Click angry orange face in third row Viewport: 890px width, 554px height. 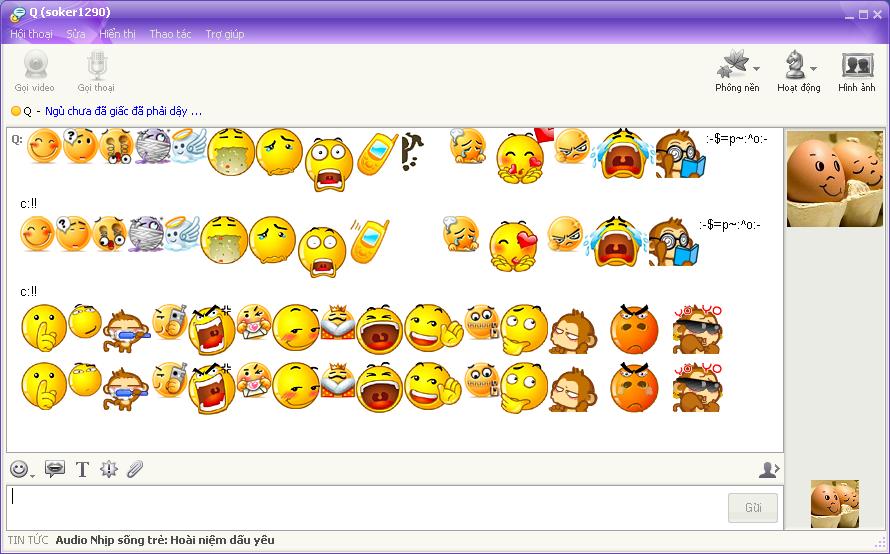coord(634,329)
